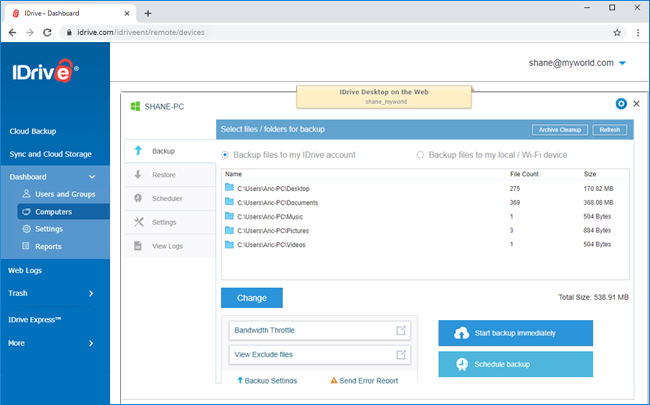The width and height of the screenshot is (650, 405).
Task: Select Backup files to my IDrive account
Action: tap(225, 155)
